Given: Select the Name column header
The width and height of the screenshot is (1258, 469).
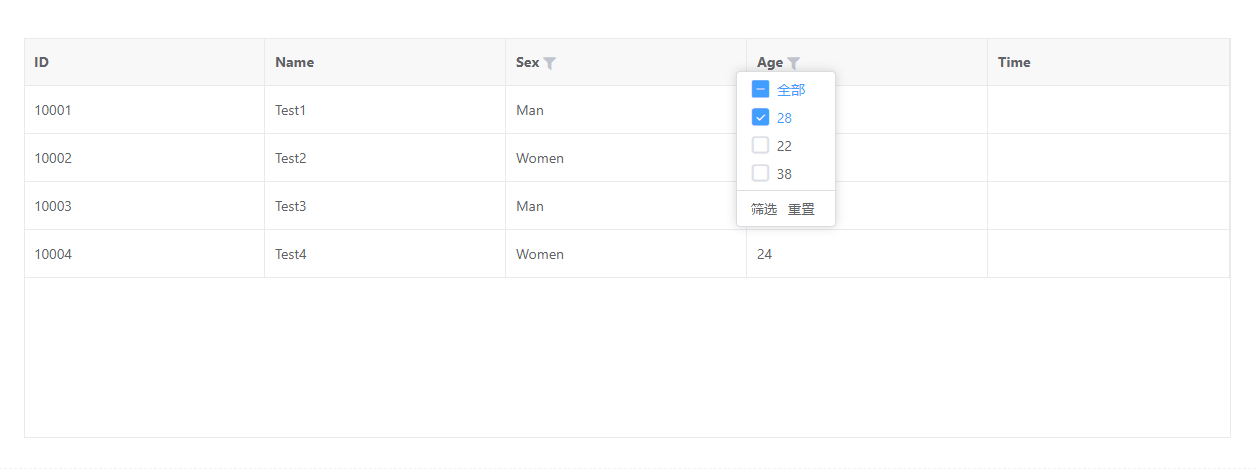Looking at the screenshot, I should pos(294,62).
